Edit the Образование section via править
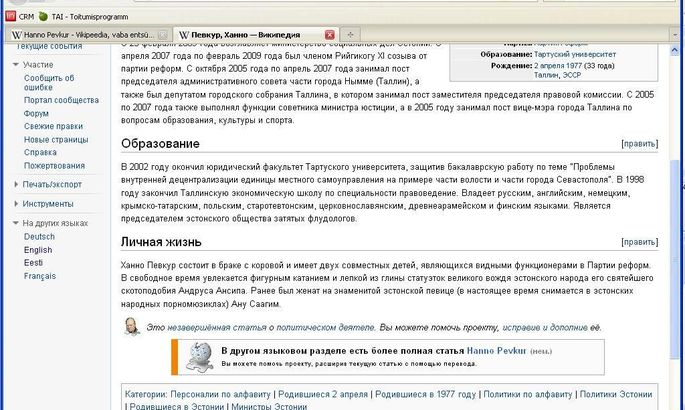Image resolution: width=685 pixels, height=410 pixels. point(640,144)
